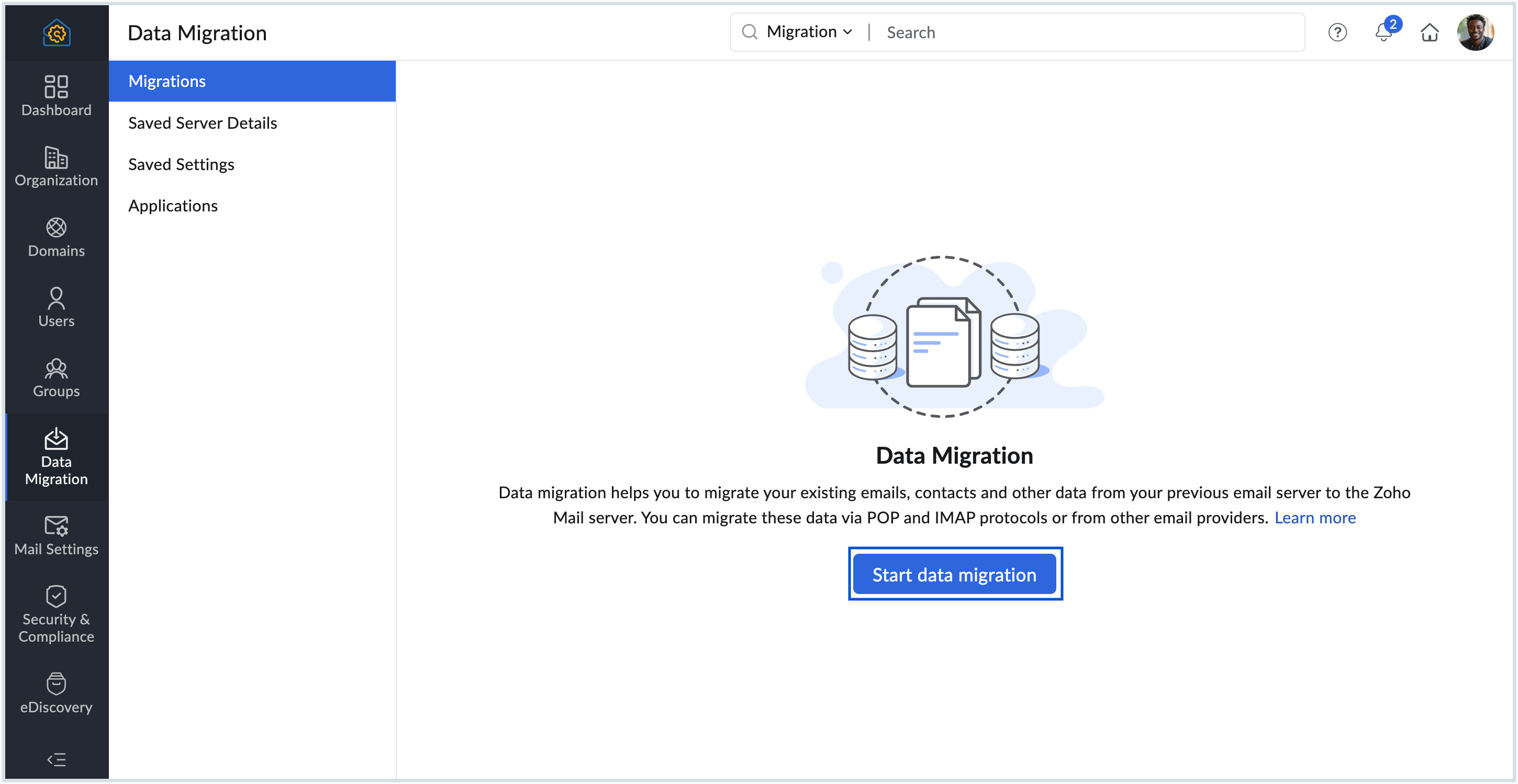1518x784 pixels.
Task: Click the help question mark icon
Action: click(x=1338, y=32)
